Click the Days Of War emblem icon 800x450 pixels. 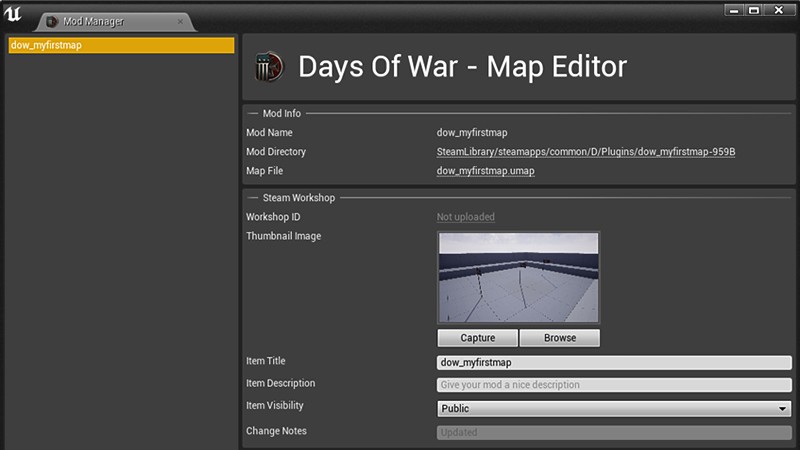269,67
